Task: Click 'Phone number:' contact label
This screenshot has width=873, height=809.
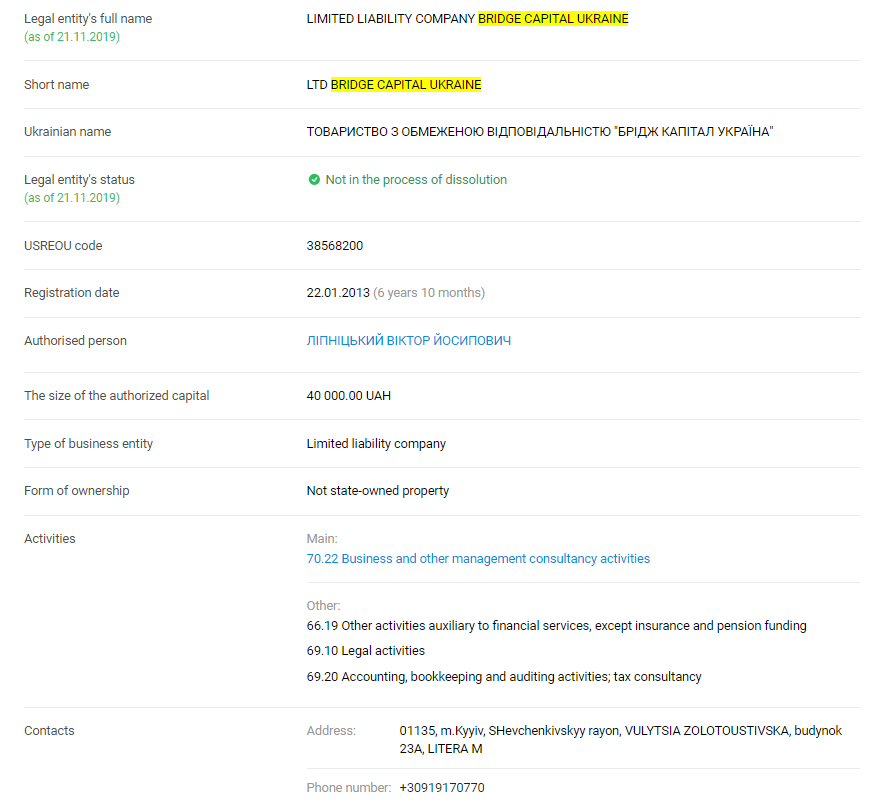Action: point(349,787)
